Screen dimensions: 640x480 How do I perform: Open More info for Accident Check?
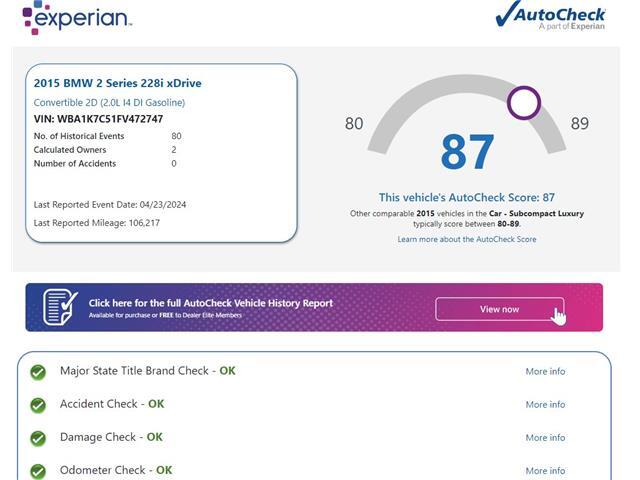pos(545,404)
